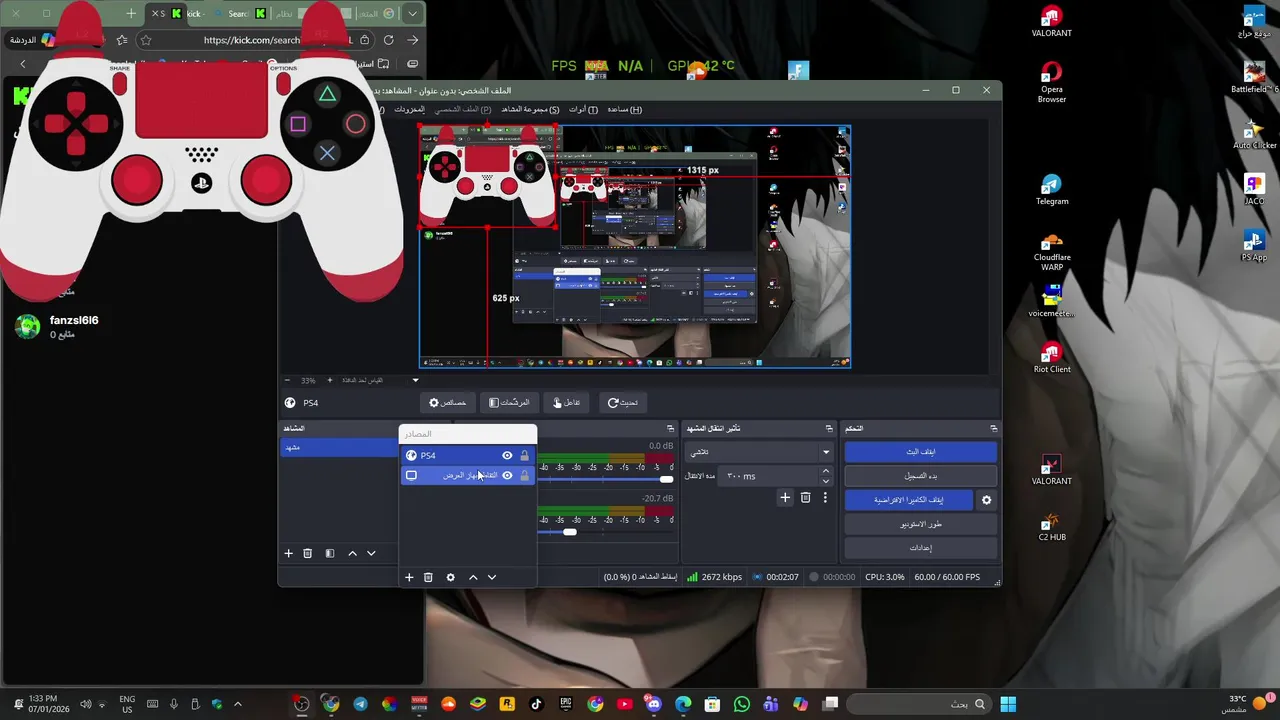Remove selected scene with trash icon
Viewport: 1280px width, 720px height.
tap(307, 553)
